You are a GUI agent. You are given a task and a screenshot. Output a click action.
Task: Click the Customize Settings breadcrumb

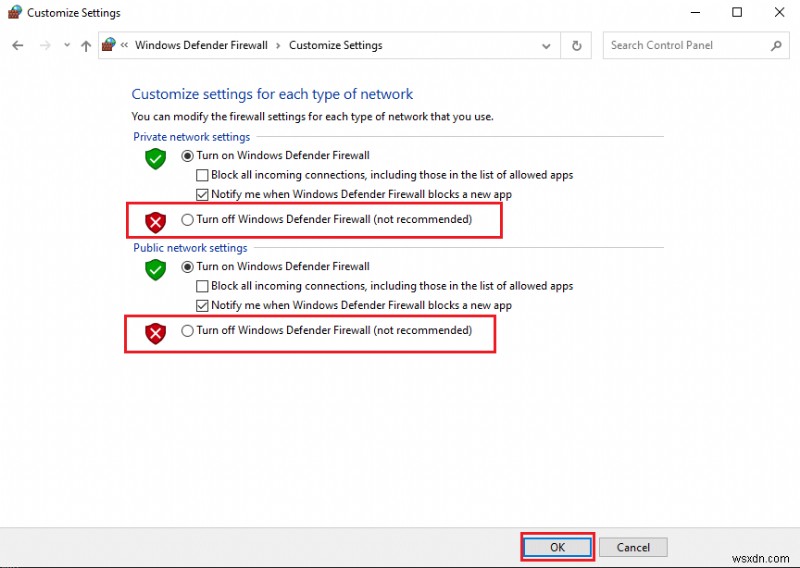pos(336,45)
